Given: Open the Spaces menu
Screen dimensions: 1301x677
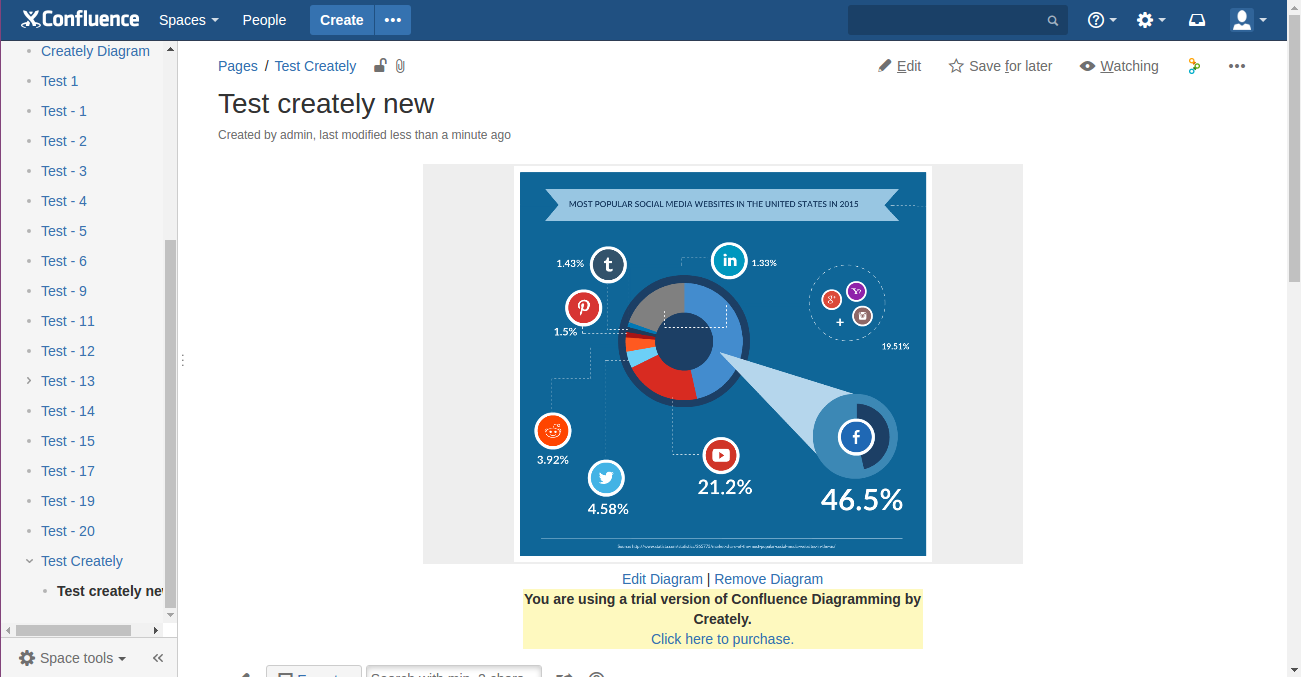Looking at the screenshot, I should 188,20.
